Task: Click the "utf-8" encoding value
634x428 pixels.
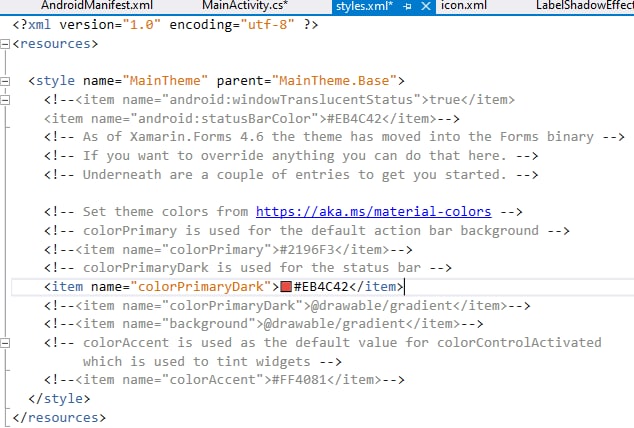Action: click(x=268, y=25)
